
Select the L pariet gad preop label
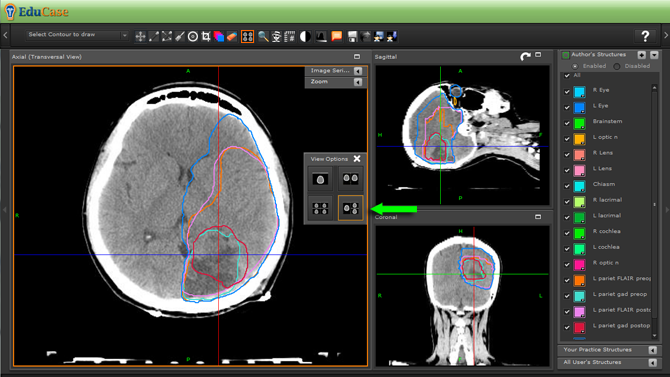(620, 294)
